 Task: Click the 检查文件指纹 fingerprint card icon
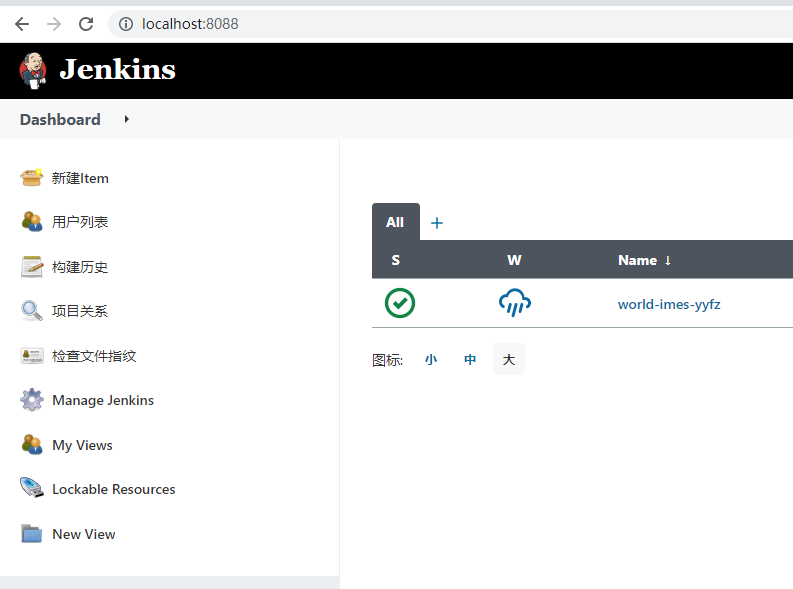(32, 355)
